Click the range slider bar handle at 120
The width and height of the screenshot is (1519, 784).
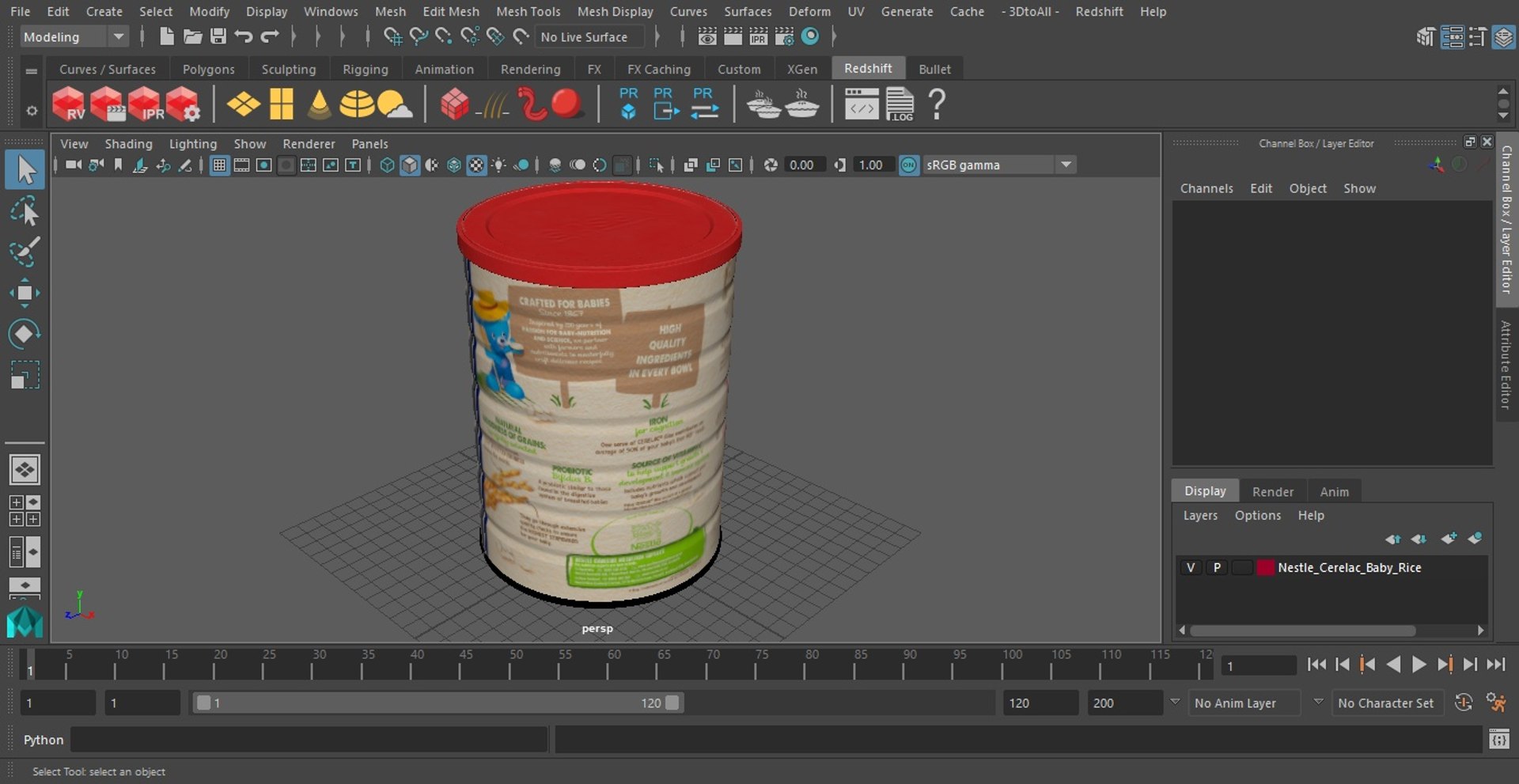coord(672,703)
